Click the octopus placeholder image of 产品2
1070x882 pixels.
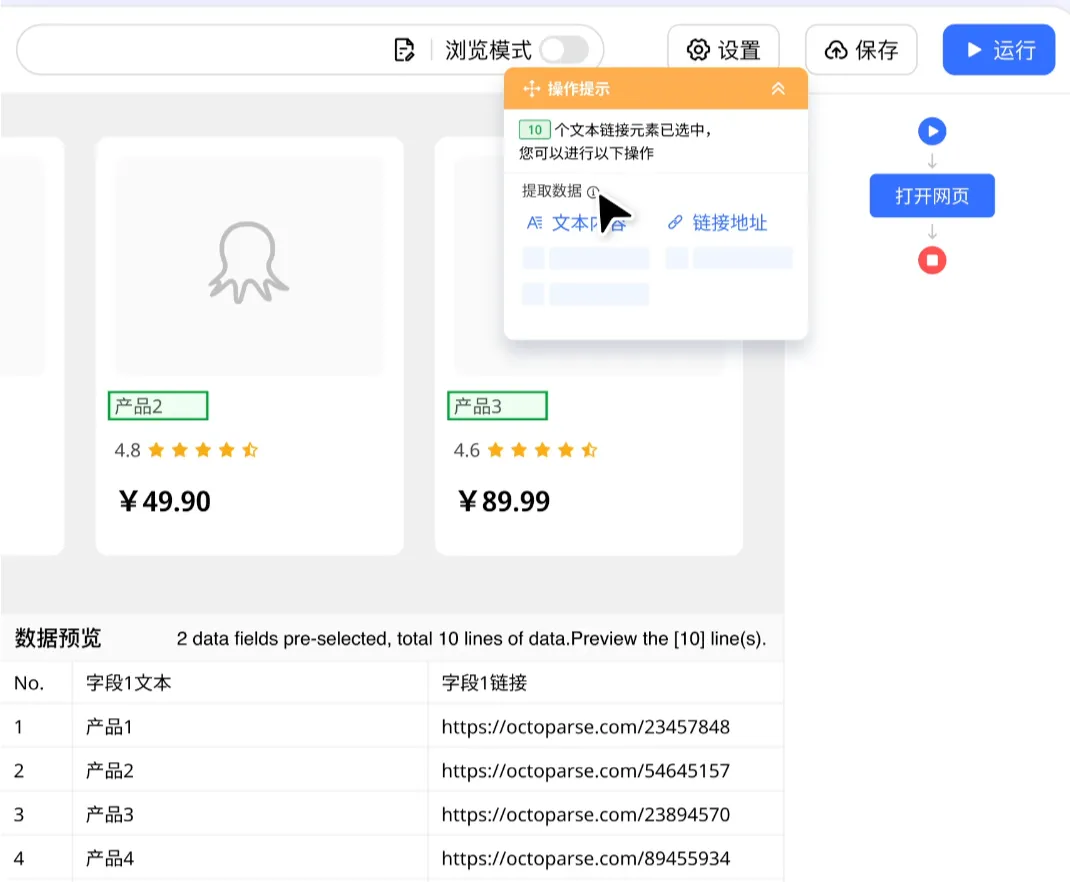pos(248,263)
